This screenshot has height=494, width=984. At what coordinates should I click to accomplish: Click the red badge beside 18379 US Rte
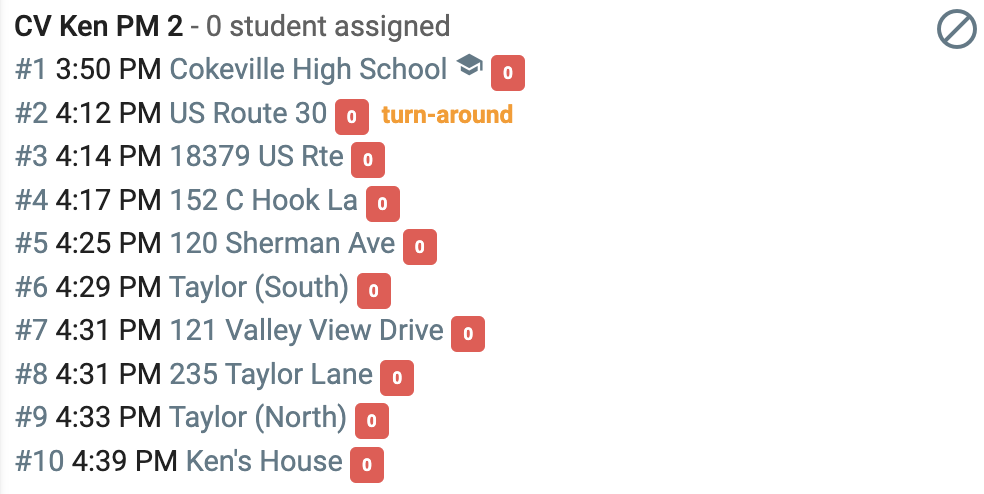pyautogui.click(x=368, y=160)
